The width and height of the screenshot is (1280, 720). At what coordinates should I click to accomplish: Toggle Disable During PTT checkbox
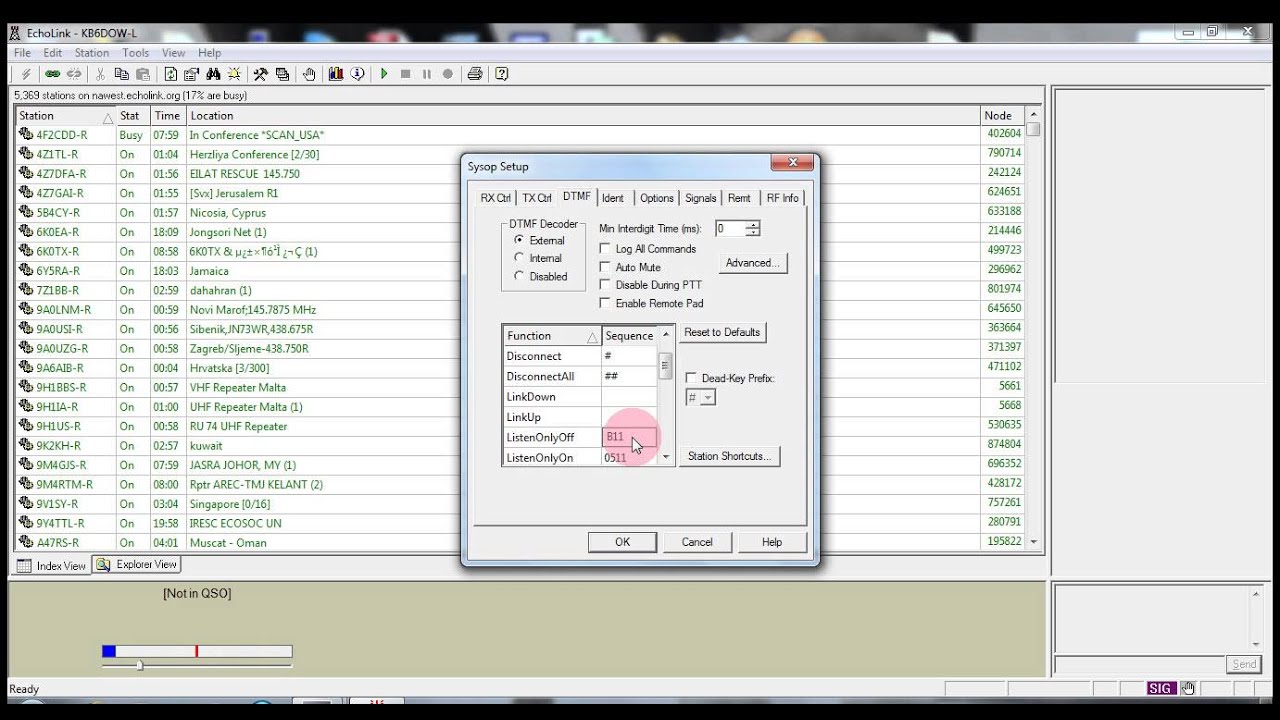(x=605, y=285)
